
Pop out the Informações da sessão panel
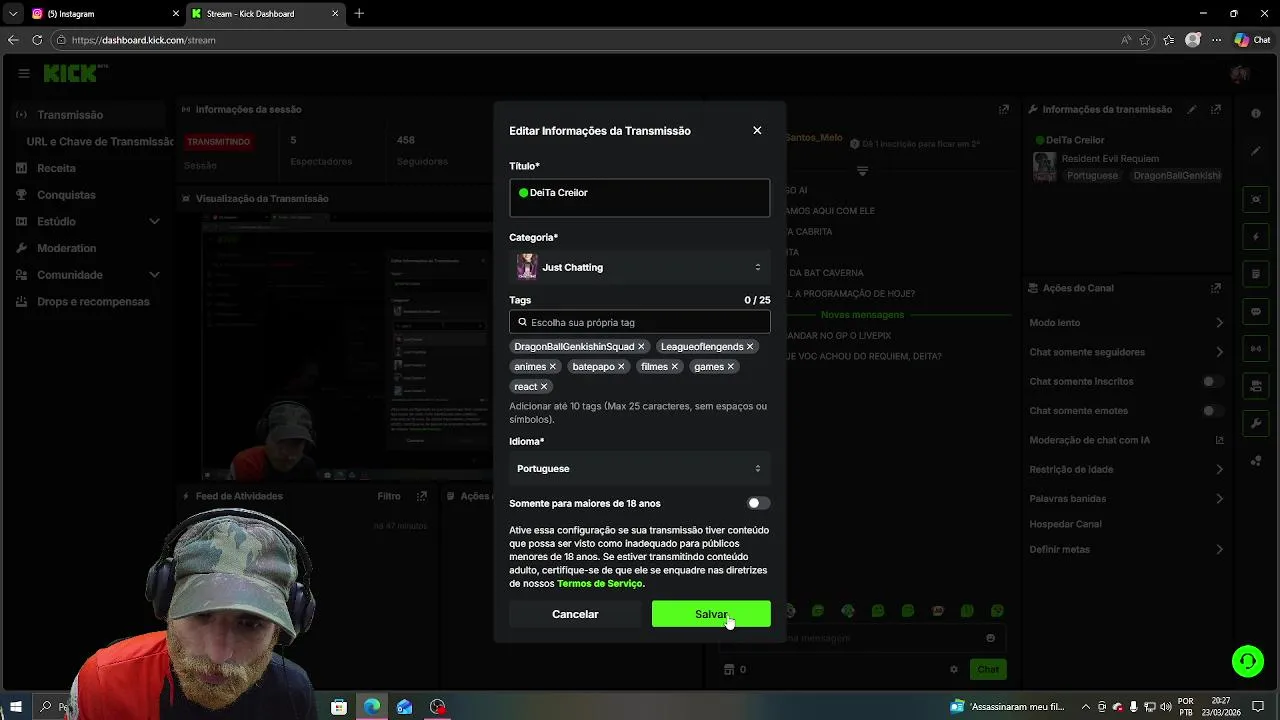click(1004, 109)
